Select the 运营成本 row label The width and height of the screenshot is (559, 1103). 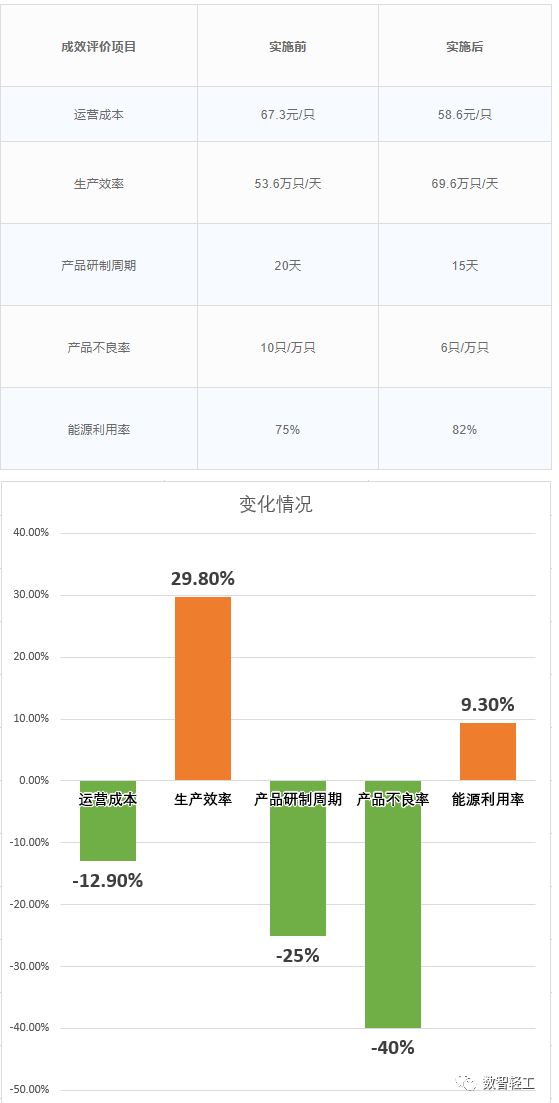point(98,114)
